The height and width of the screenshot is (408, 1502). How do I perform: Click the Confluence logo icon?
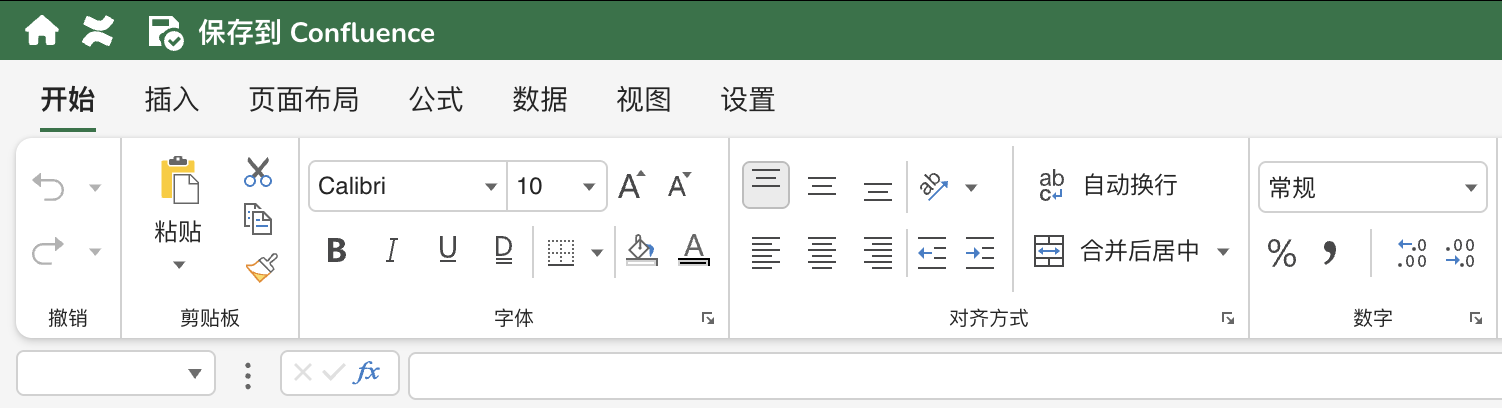point(97,32)
